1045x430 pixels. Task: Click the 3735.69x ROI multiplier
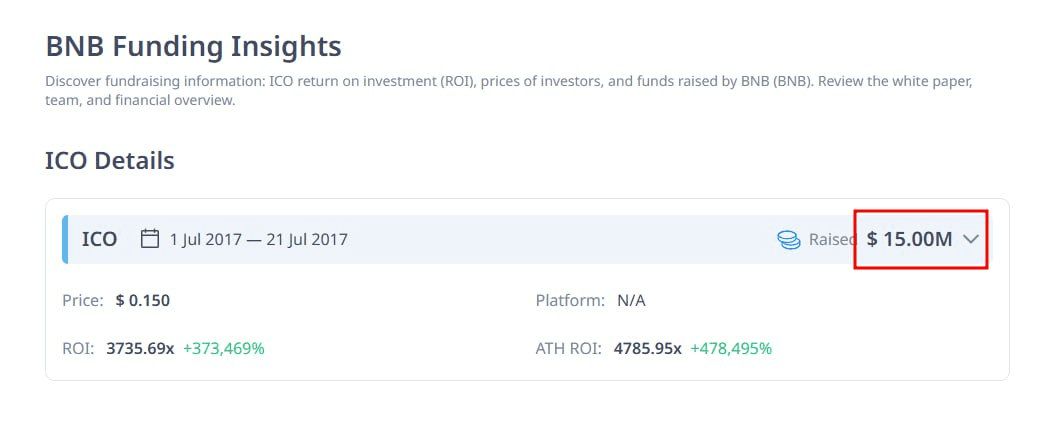point(140,349)
